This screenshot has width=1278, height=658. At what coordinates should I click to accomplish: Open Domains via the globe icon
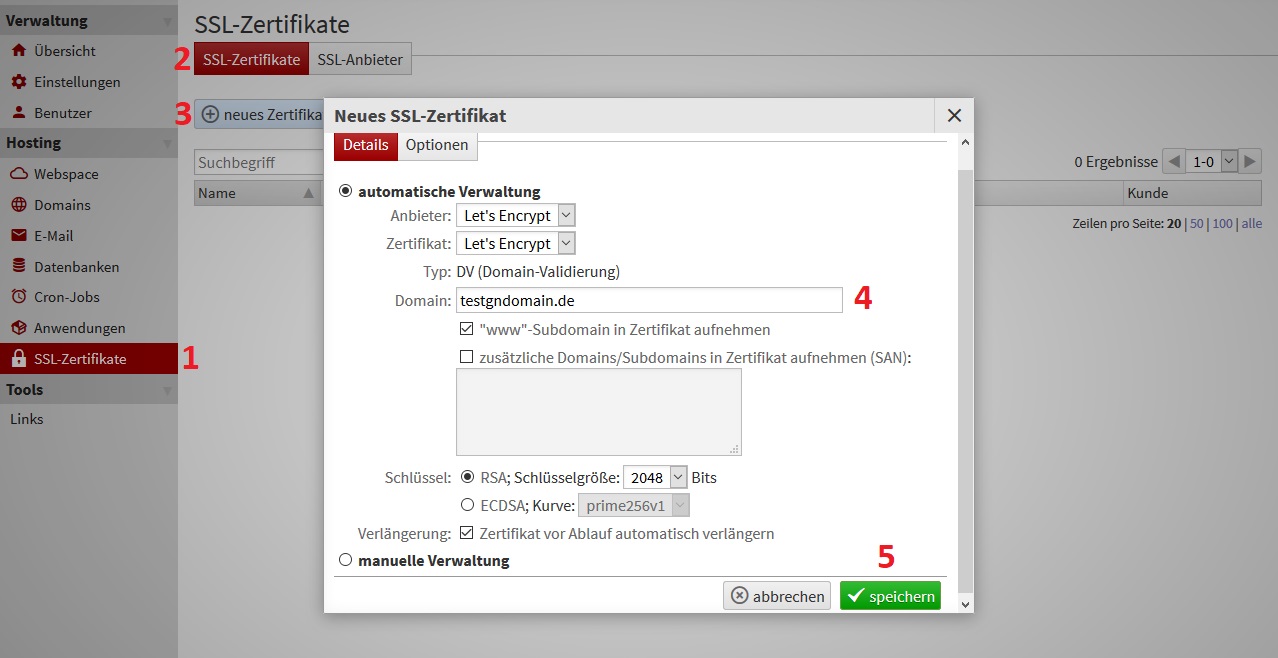(x=18, y=205)
